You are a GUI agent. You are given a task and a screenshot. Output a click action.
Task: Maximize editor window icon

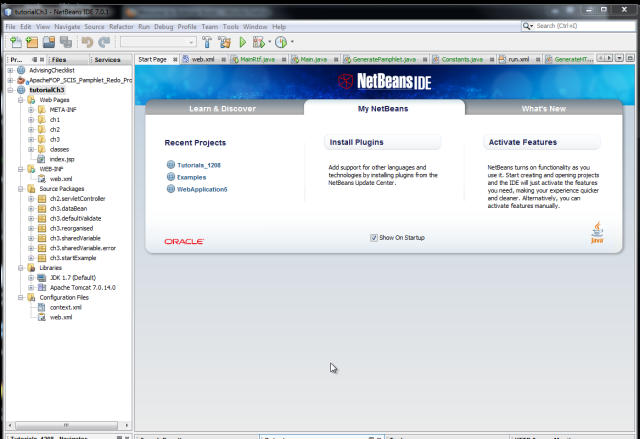pyautogui.click(x=630, y=58)
